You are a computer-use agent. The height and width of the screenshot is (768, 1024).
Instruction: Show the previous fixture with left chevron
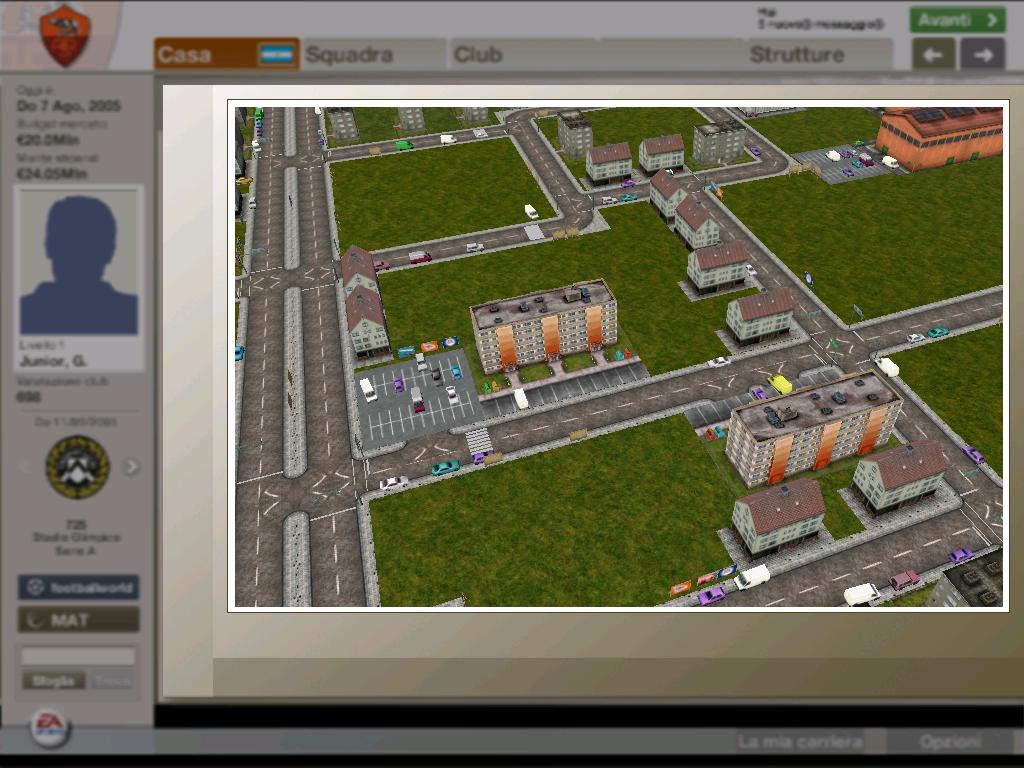[x=25, y=467]
